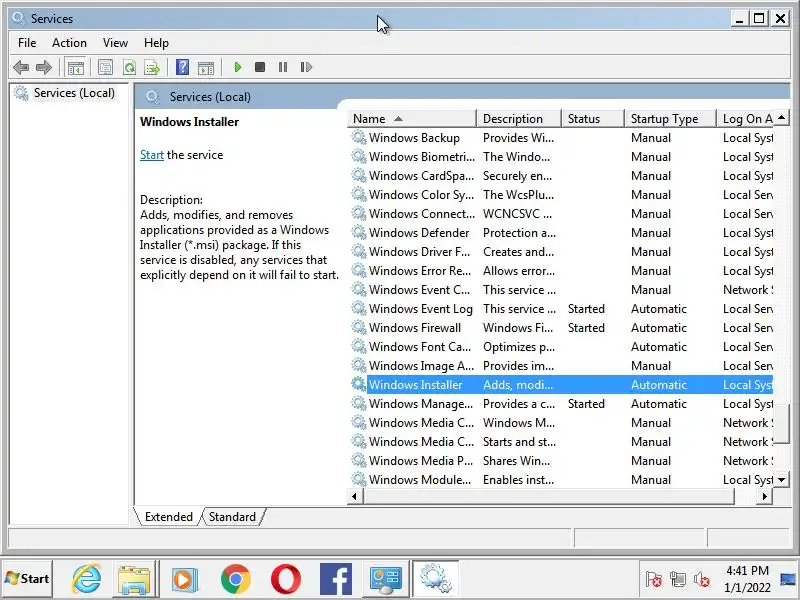Open the Help question mark icon
Screen dimensions: 800x600
point(182,67)
